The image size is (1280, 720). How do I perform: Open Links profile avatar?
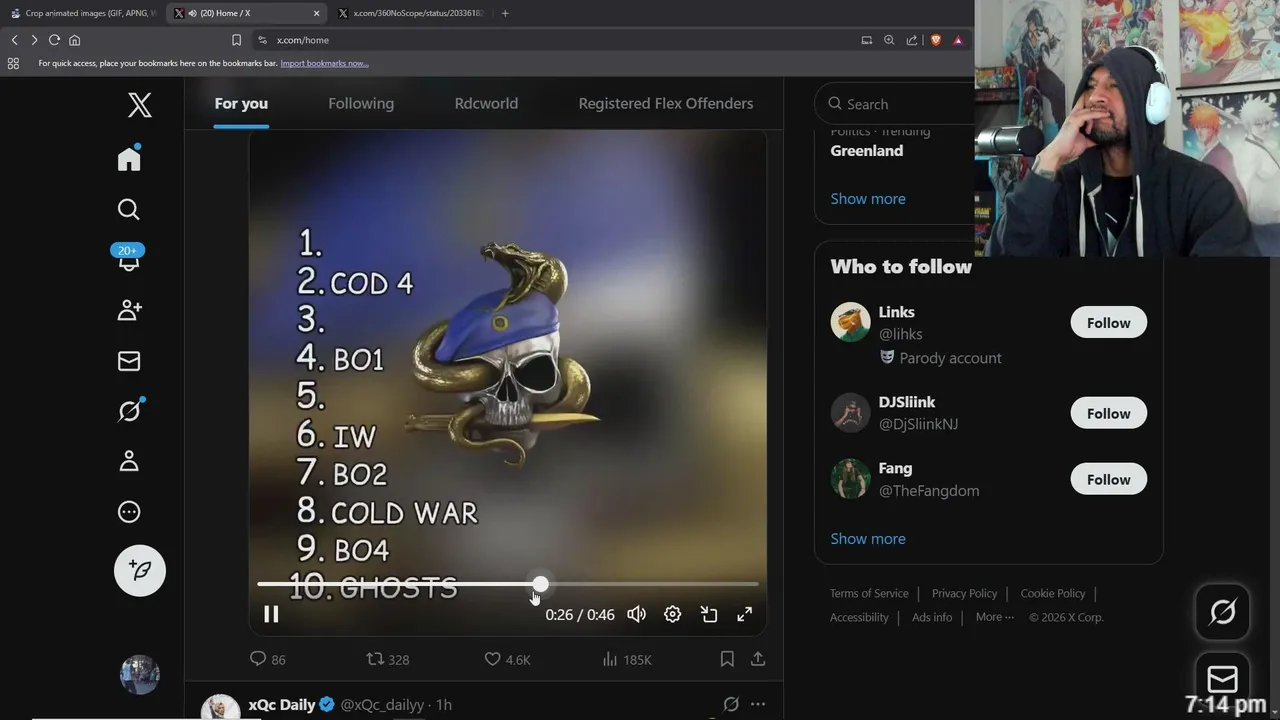coord(850,322)
